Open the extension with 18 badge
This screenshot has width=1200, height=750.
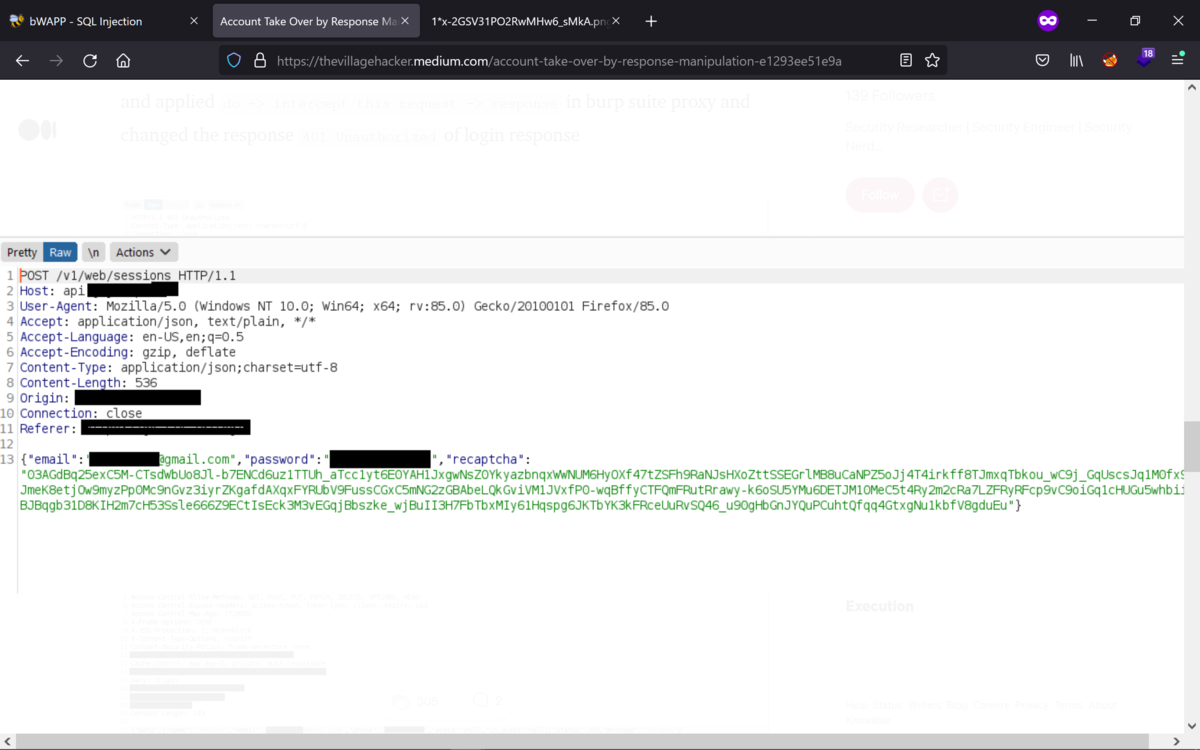coord(1144,60)
